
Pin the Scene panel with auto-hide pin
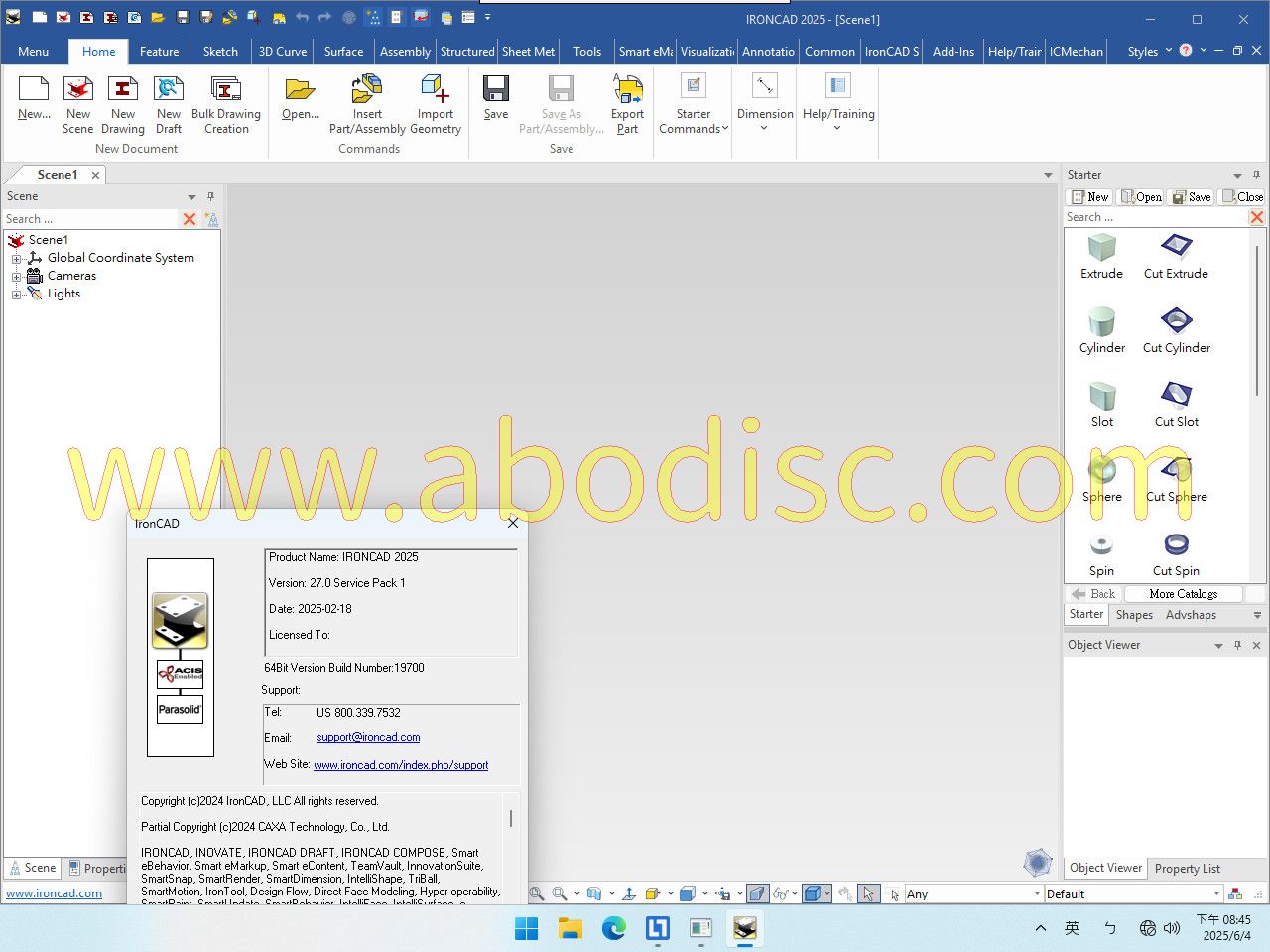(210, 196)
